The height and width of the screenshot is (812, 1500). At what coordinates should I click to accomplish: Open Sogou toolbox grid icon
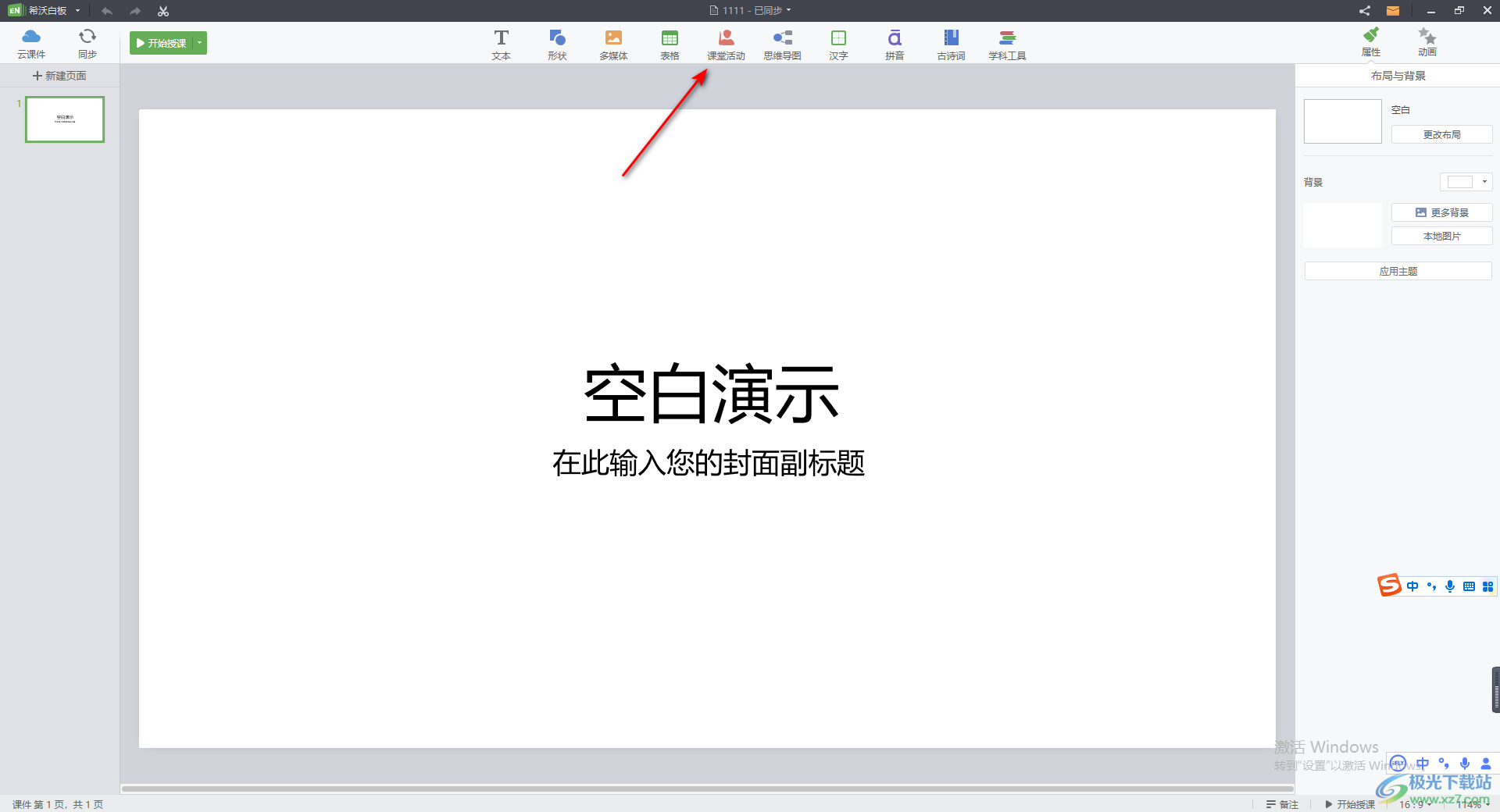1487,586
